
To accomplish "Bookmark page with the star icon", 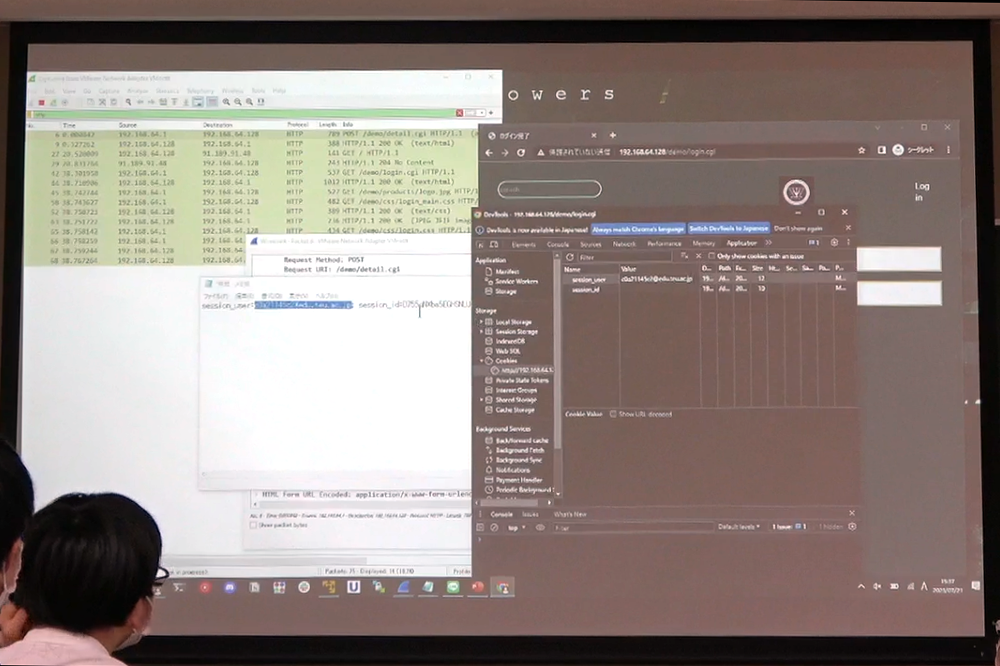I will click(861, 151).
